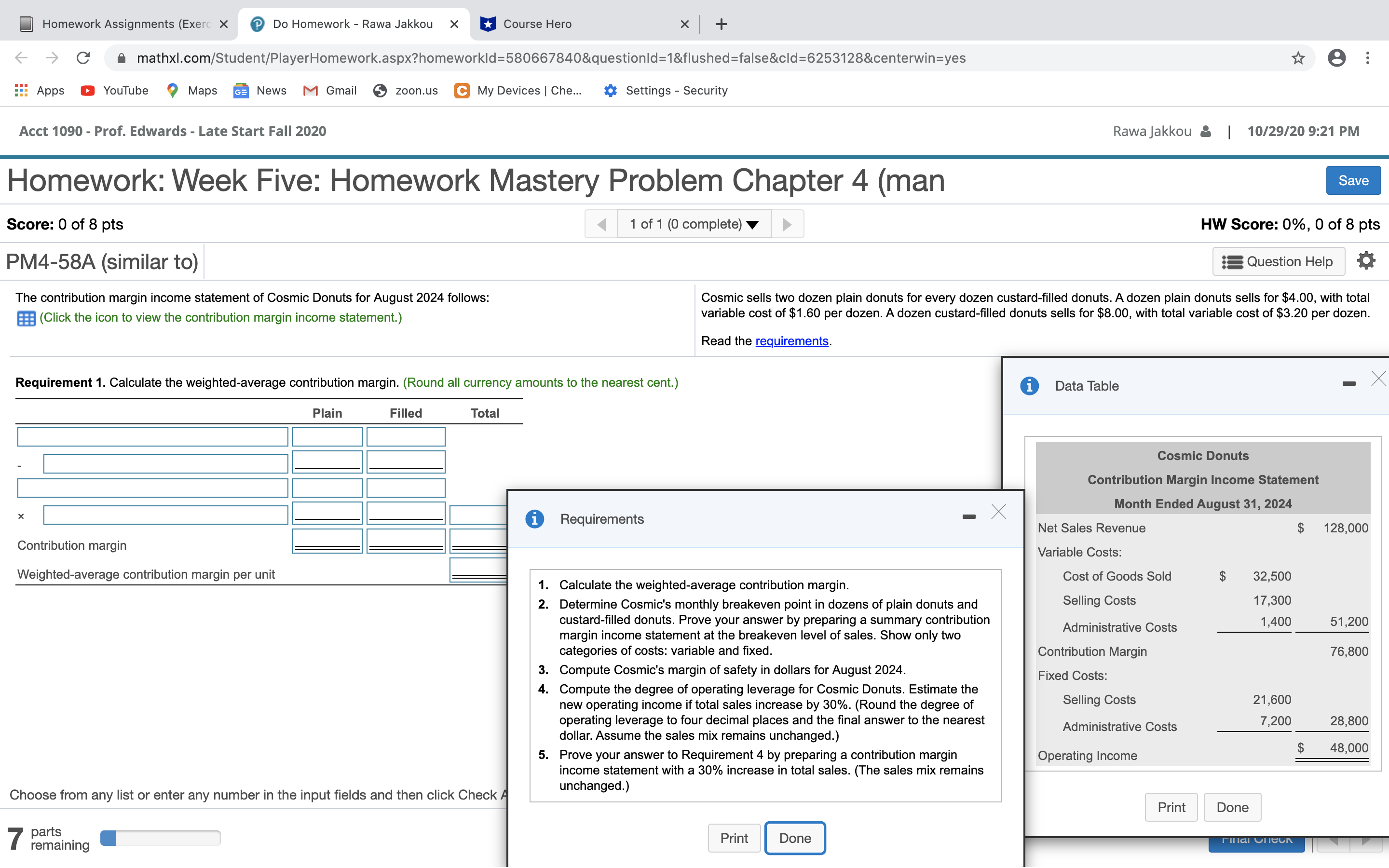Click the info icon in the Requirements dialog

[534, 518]
